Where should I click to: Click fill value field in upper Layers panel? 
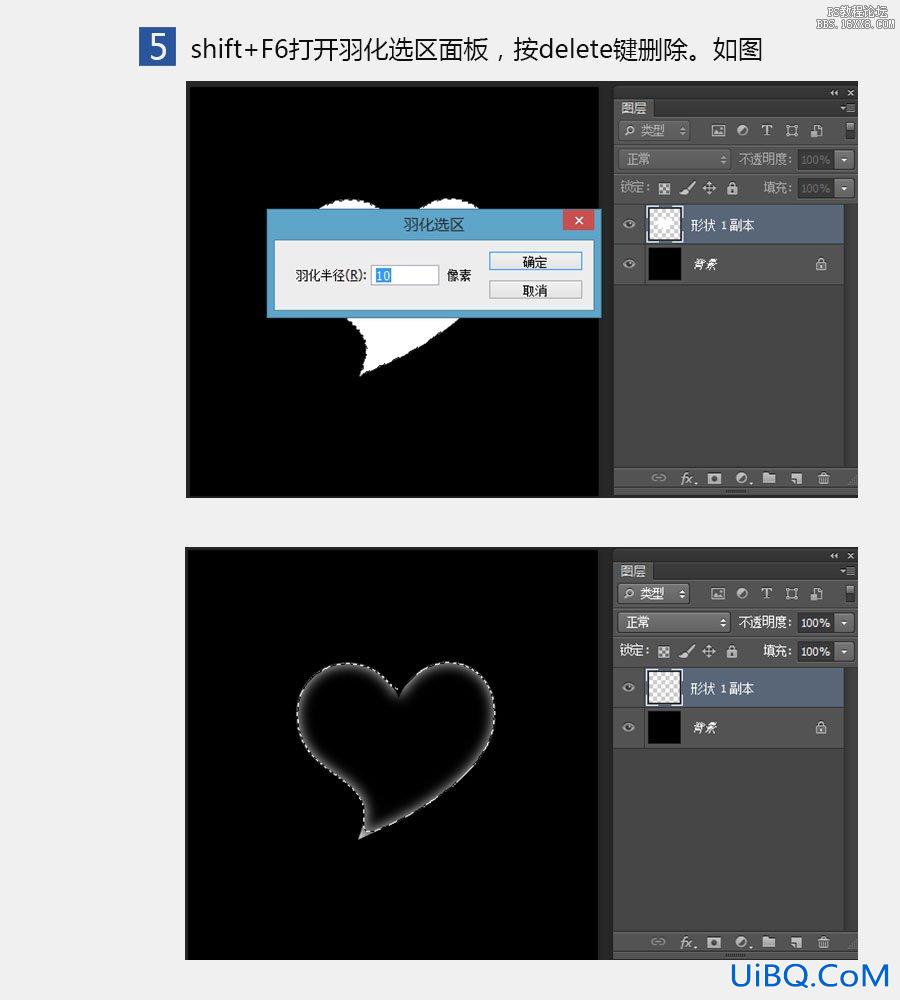816,188
